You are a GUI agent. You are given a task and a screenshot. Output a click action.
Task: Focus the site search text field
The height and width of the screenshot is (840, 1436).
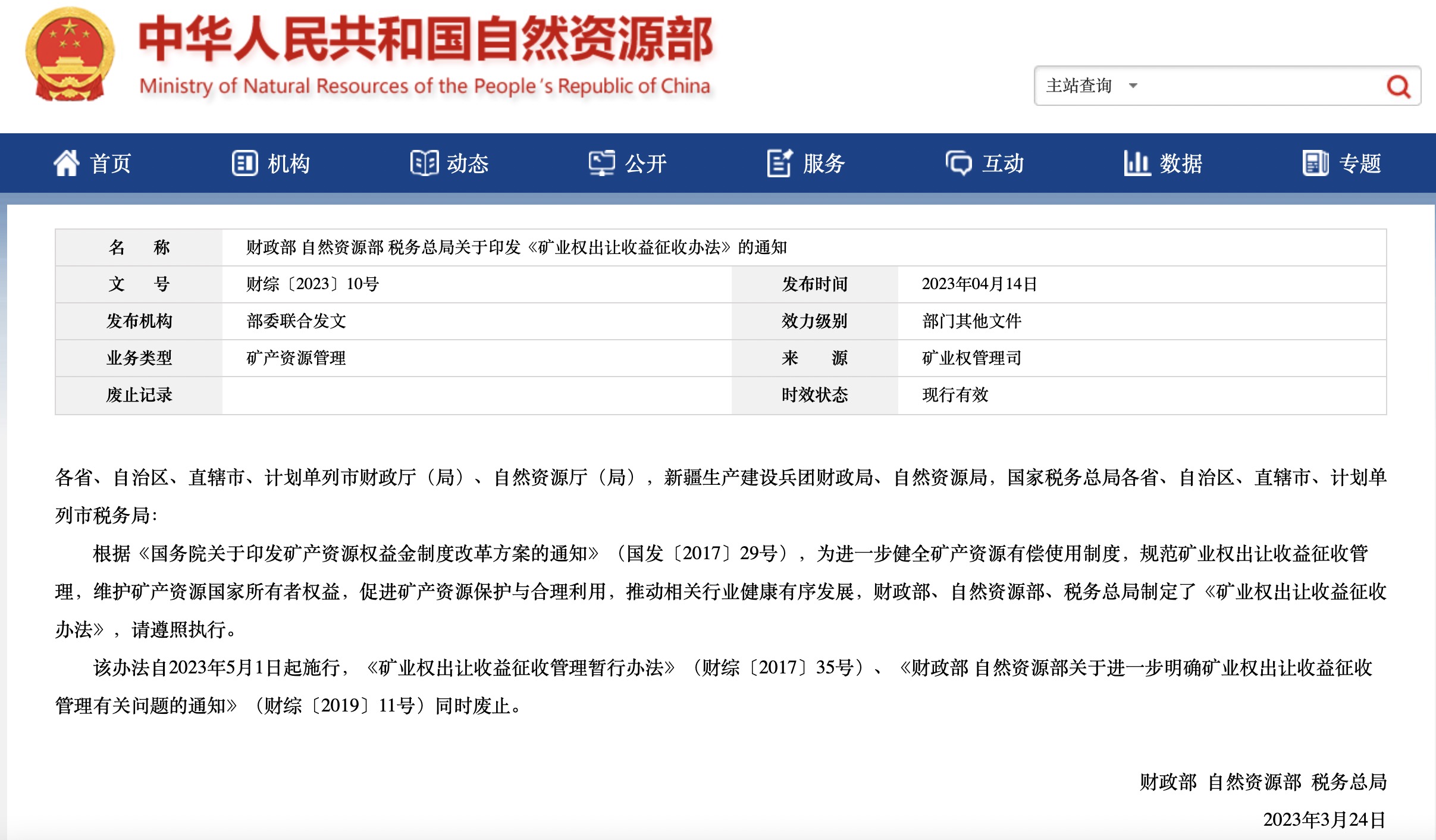pos(1261,86)
